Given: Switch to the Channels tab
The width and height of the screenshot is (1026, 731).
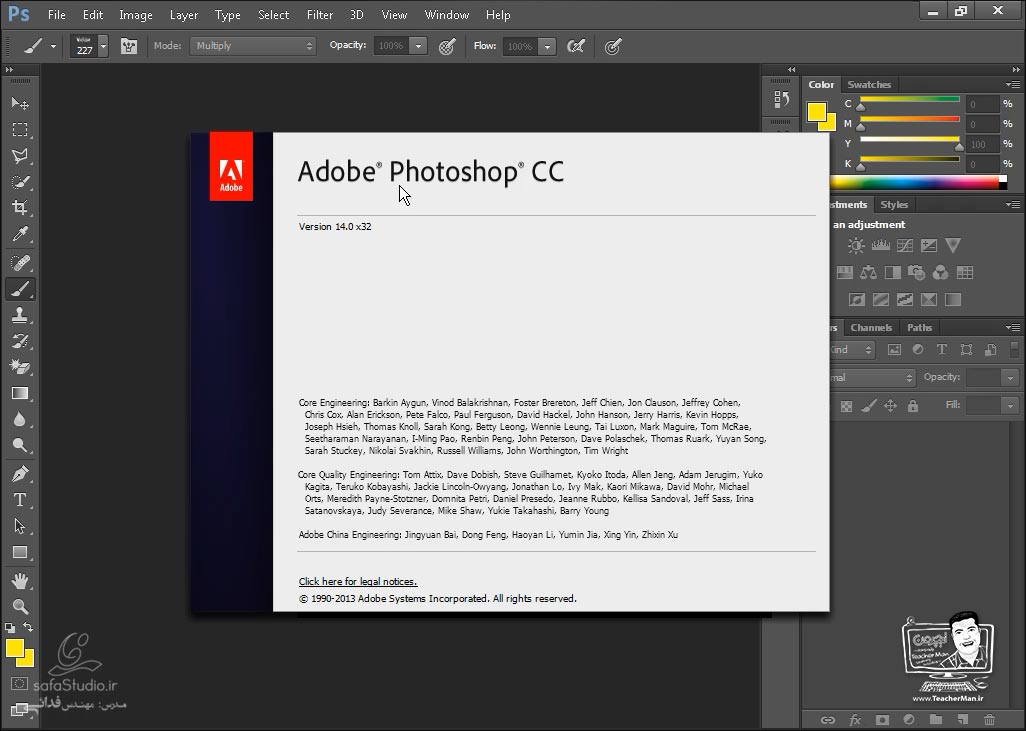Looking at the screenshot, I should (871, 327).
